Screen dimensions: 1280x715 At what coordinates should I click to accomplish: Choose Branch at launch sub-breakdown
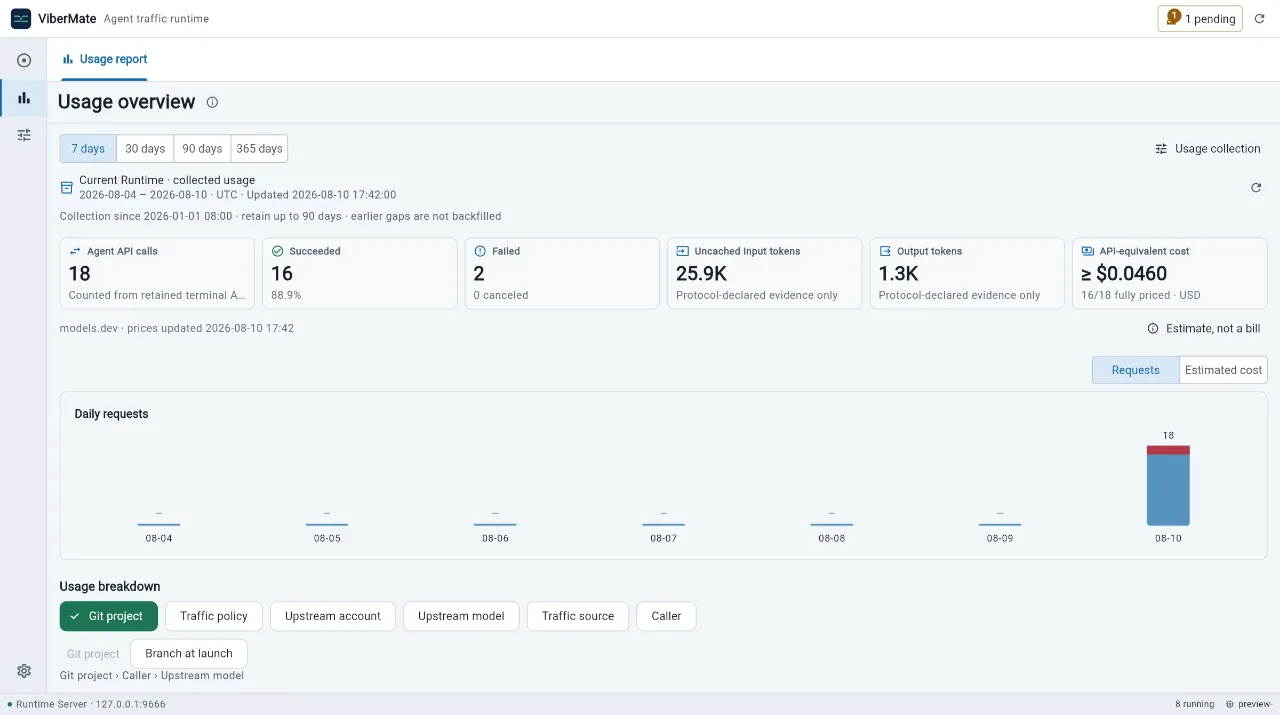189,653
